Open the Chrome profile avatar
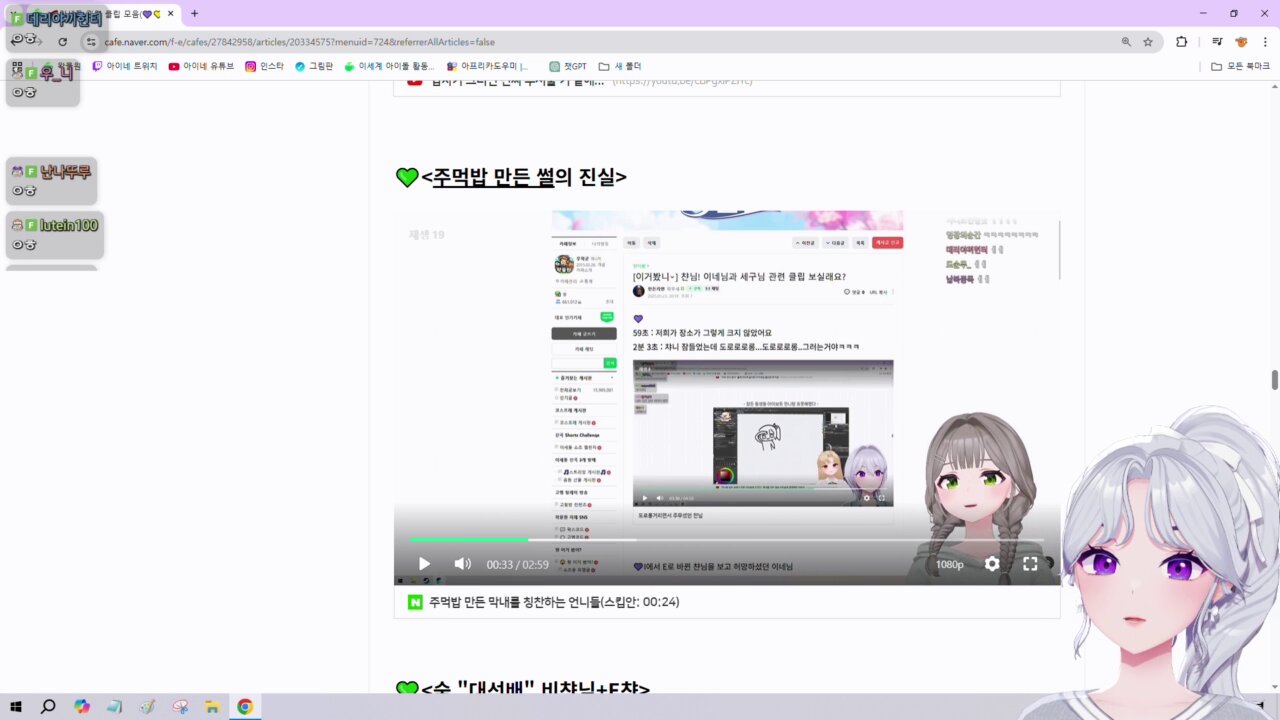Screen dimensions: 1280x720 coord(1241,42)
